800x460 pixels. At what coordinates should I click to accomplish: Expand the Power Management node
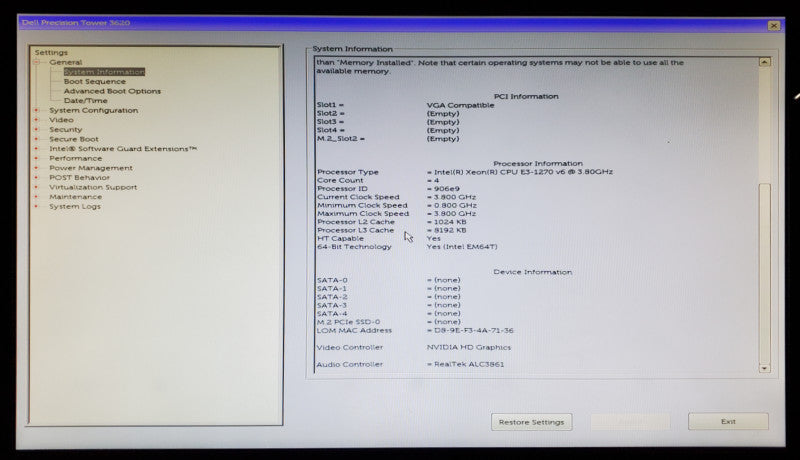coord(36,168)
